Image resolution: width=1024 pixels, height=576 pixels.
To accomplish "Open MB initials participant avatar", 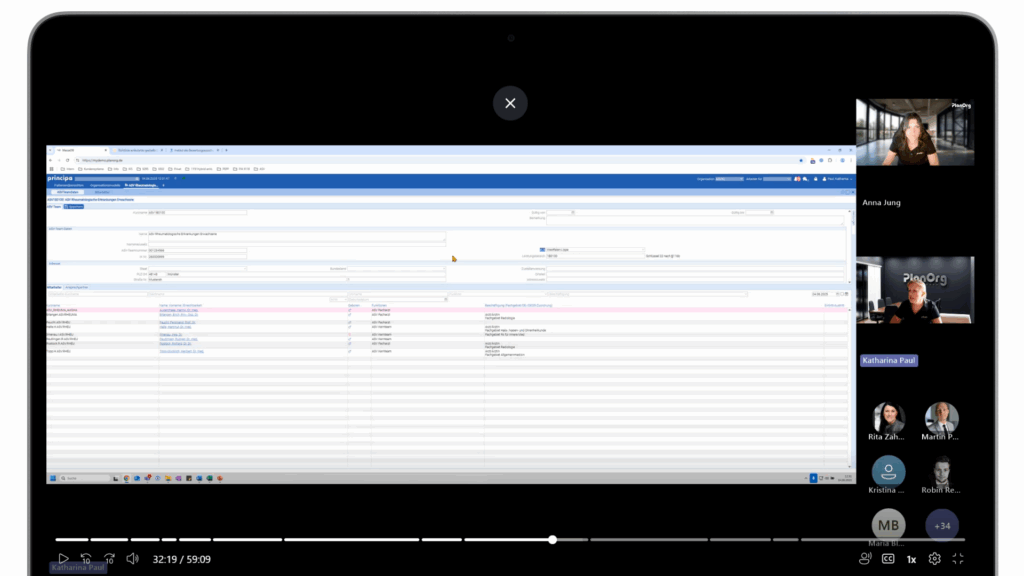I will click(x=888, y=525).
